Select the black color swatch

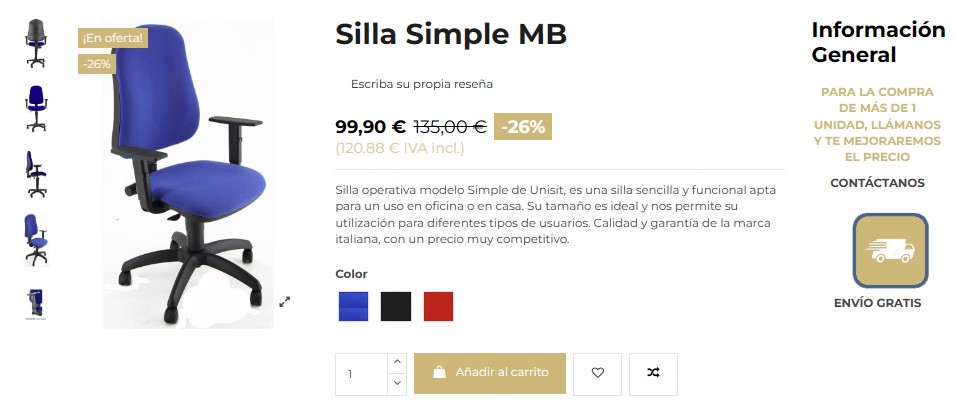tap(396, 306)
